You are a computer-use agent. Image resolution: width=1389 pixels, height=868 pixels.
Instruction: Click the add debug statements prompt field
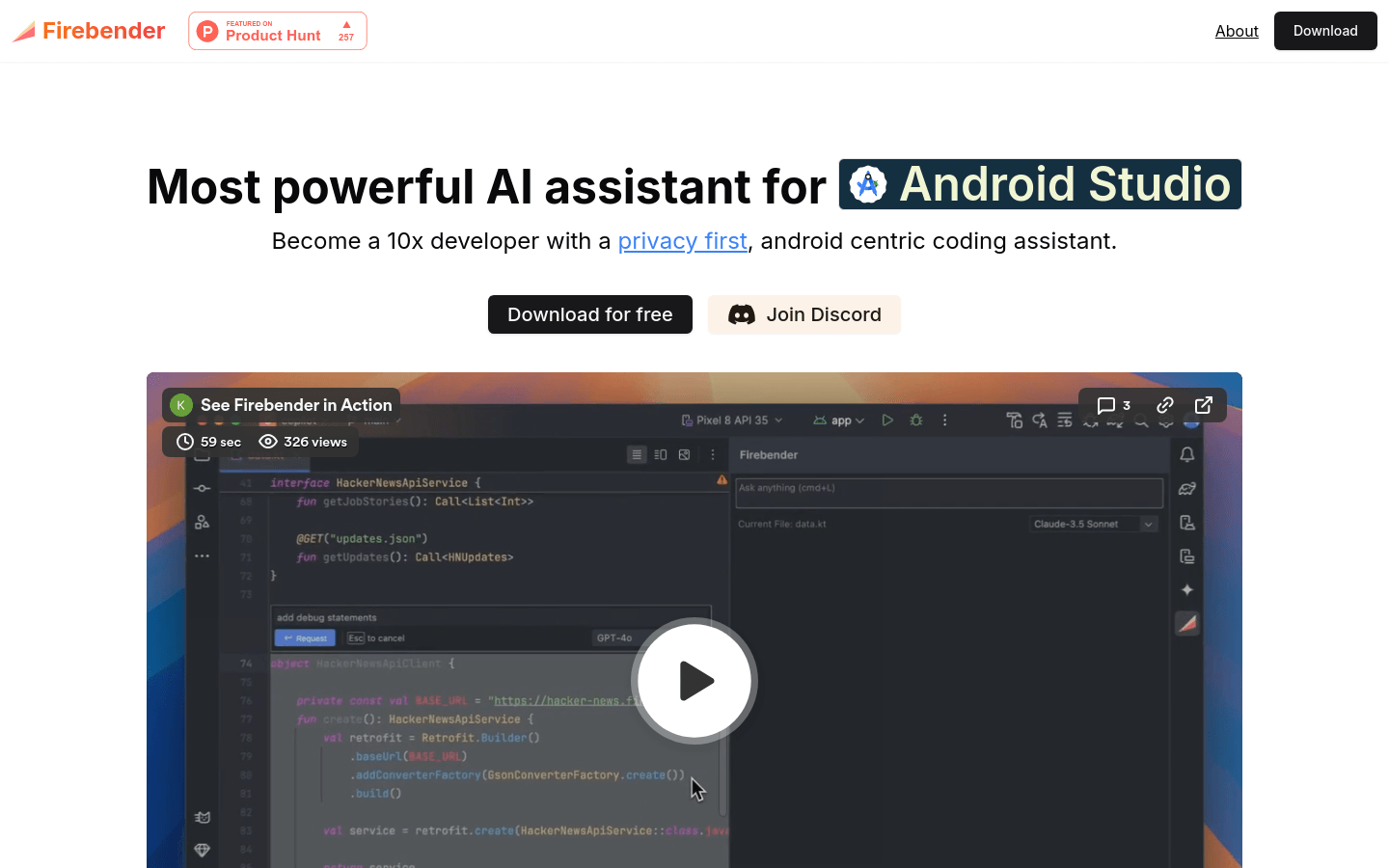point(492,617)
